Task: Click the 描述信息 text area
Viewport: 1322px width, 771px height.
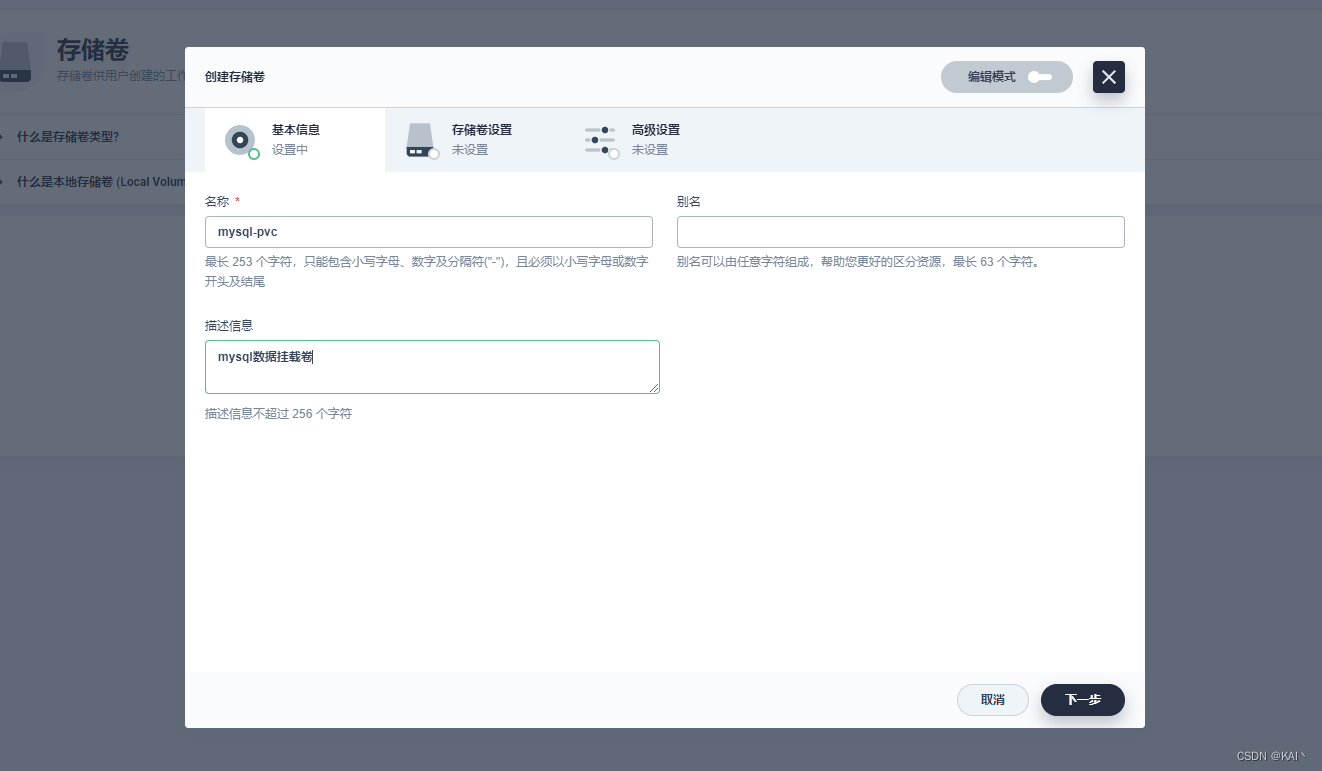Action: (x=432, y=367)
